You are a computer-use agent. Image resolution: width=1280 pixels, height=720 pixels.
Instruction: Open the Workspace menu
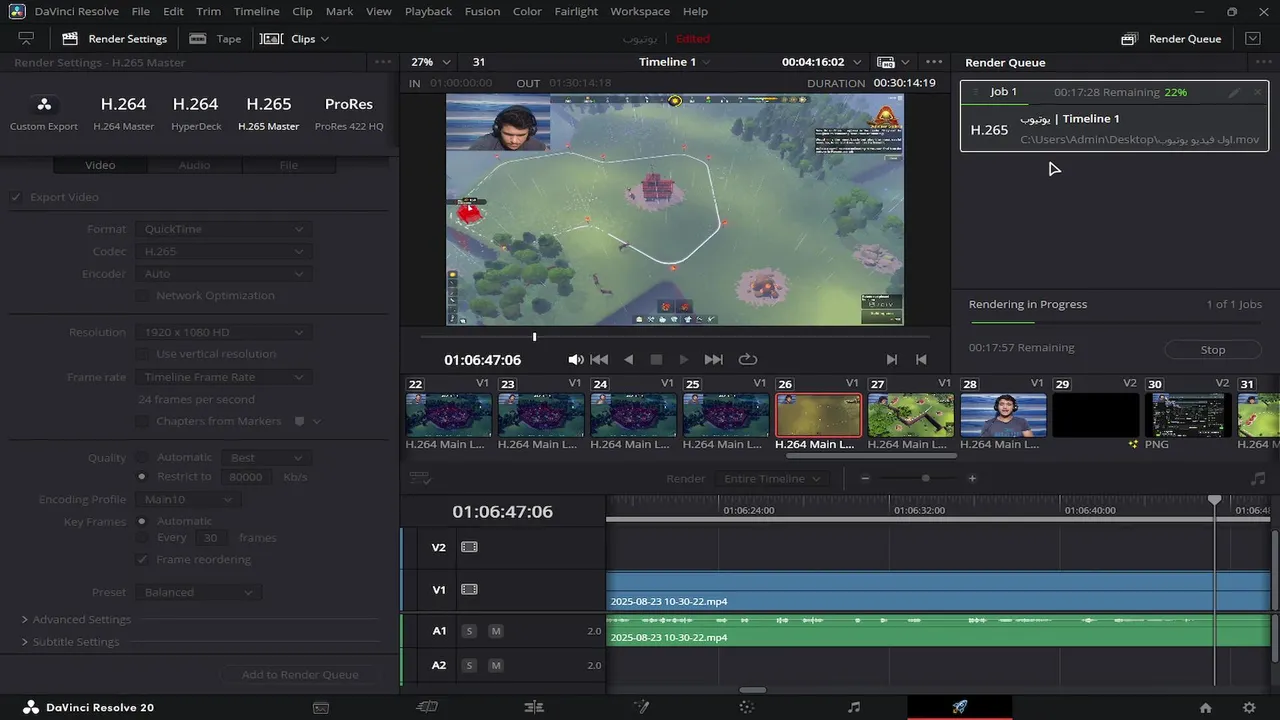point(640,11)
